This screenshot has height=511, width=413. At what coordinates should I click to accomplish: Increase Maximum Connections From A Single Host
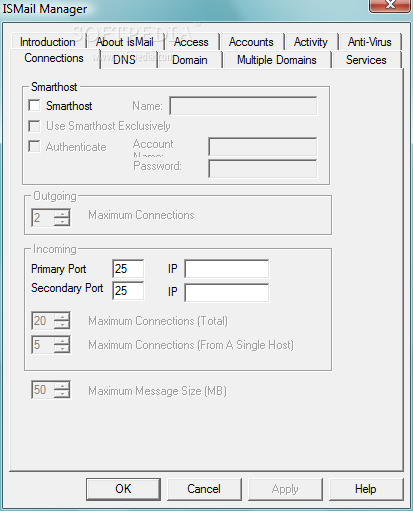pyautogui.click(x=62, y=340)
